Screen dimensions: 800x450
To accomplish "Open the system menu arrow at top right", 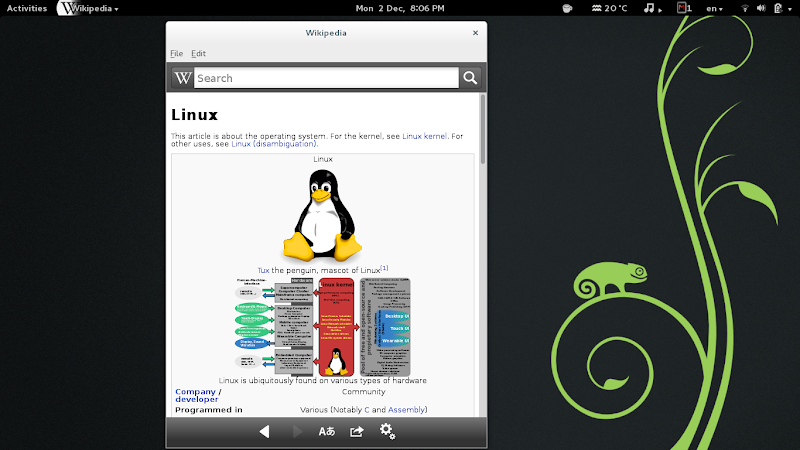I will coord(790,9).
